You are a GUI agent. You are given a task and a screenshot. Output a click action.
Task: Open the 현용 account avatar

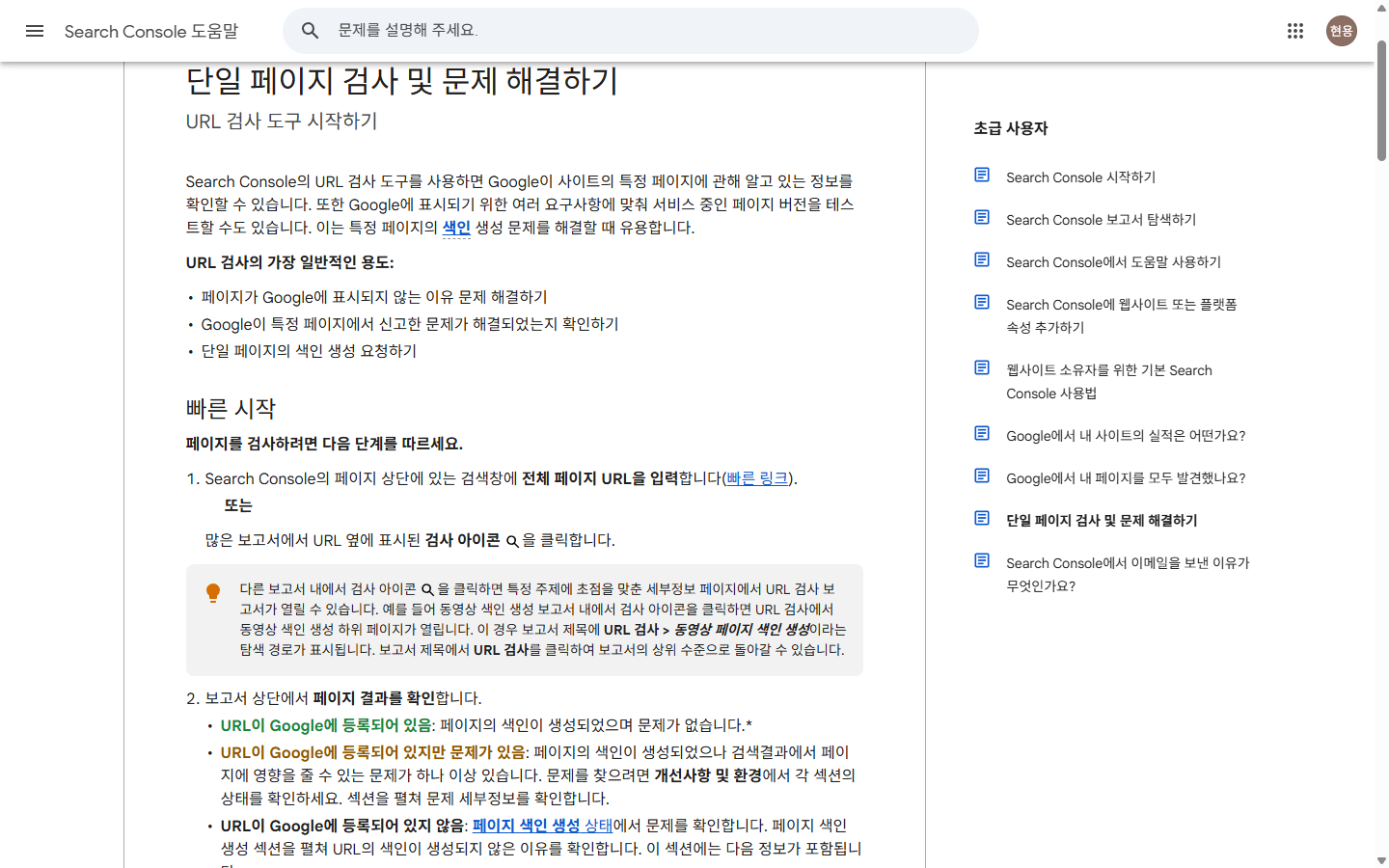pos(1342,31)
